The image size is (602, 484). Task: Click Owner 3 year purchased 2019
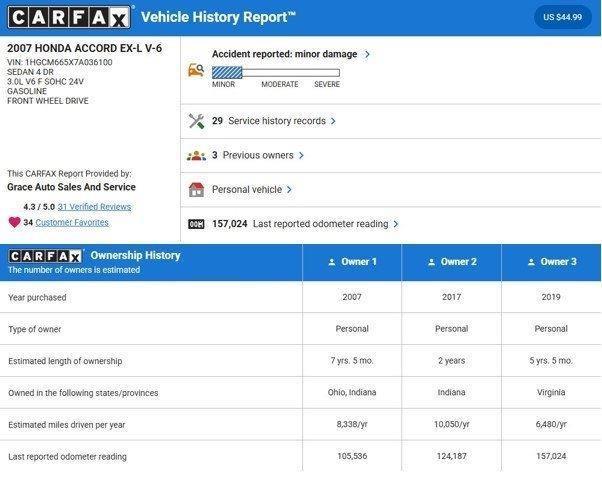click(x=551, y=297)
